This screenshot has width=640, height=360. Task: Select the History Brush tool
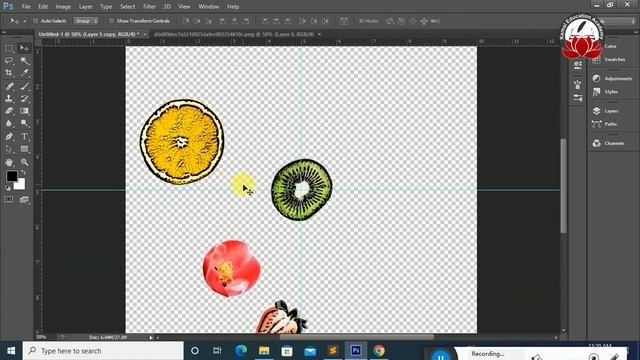pos(24,98)
